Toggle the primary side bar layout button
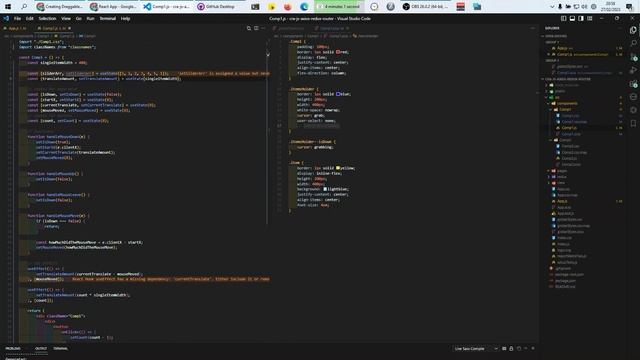640x360 pixels. point(564,18)
